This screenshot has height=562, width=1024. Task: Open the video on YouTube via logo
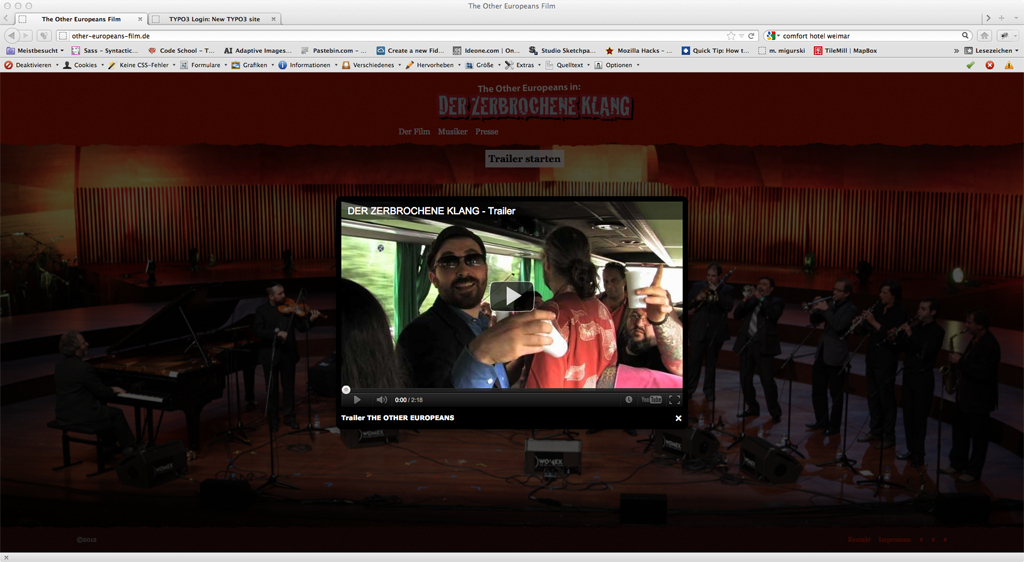tap(651, 400)
